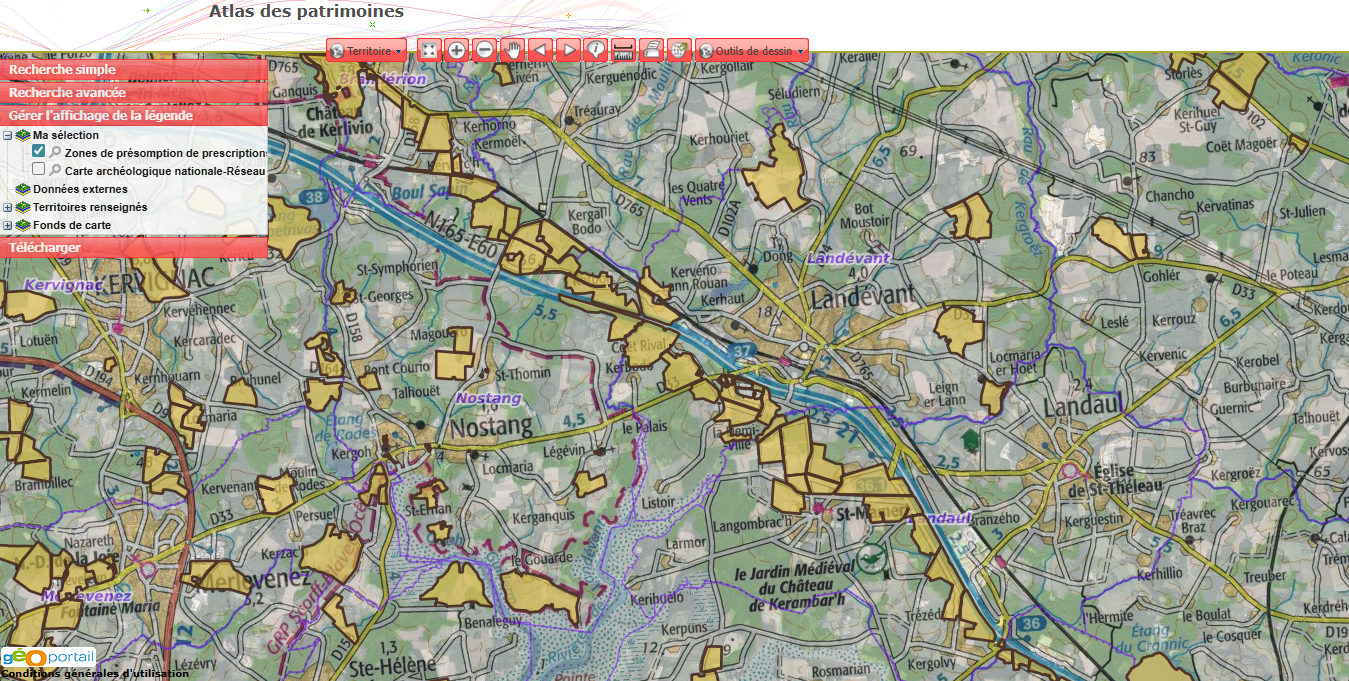Go to next map view arrow
The height and width of the screenshot is (681, 1349).
point(568,50)
